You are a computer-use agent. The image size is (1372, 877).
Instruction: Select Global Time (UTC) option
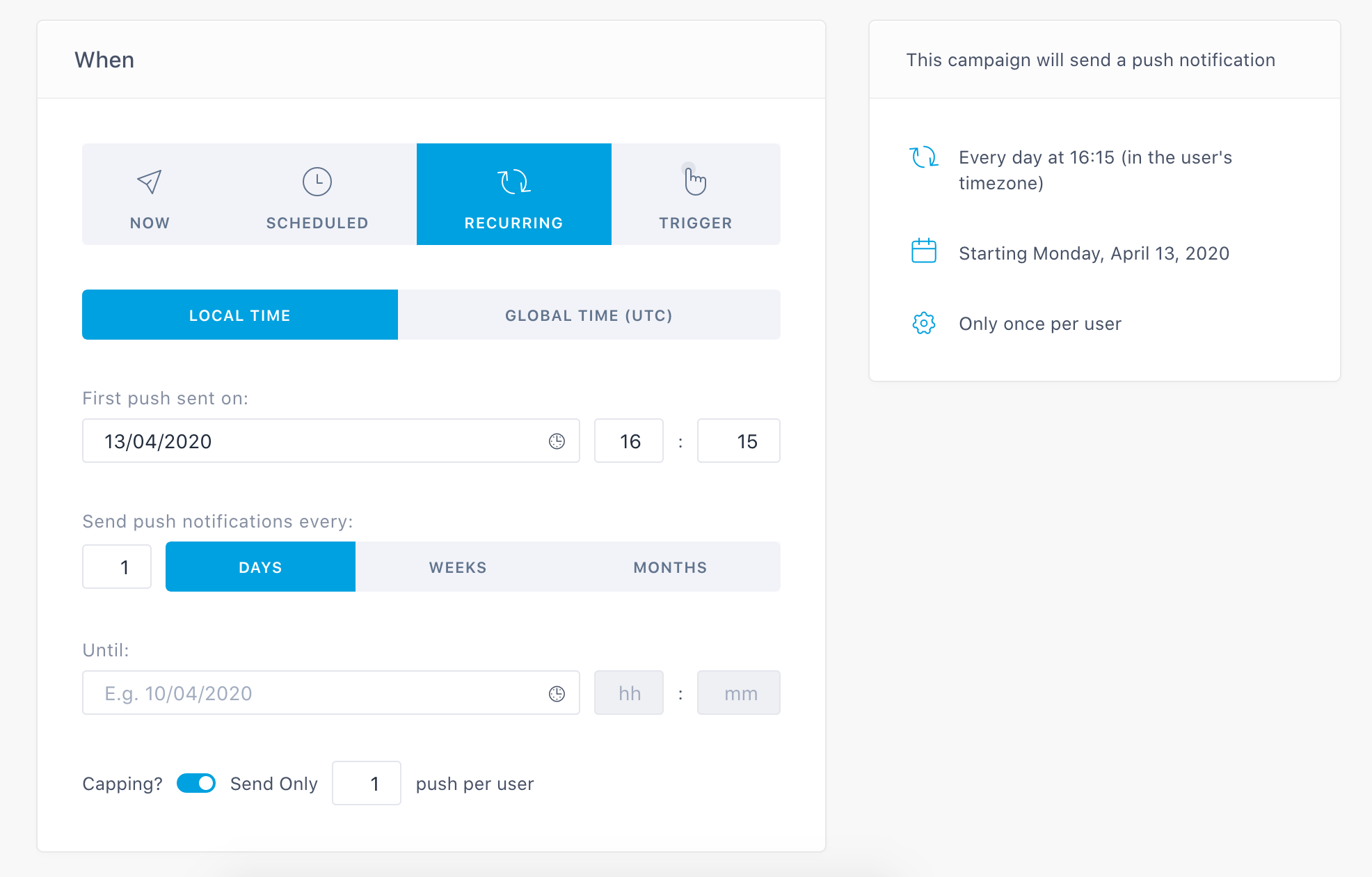589,315
